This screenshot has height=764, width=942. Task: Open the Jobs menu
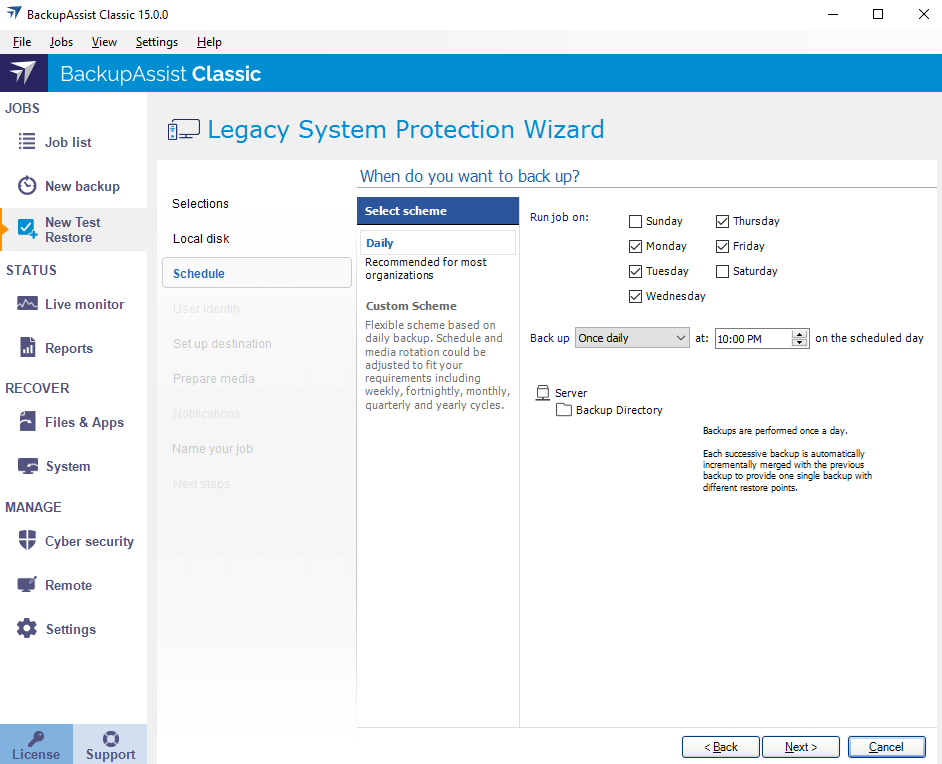pos(61,42)
